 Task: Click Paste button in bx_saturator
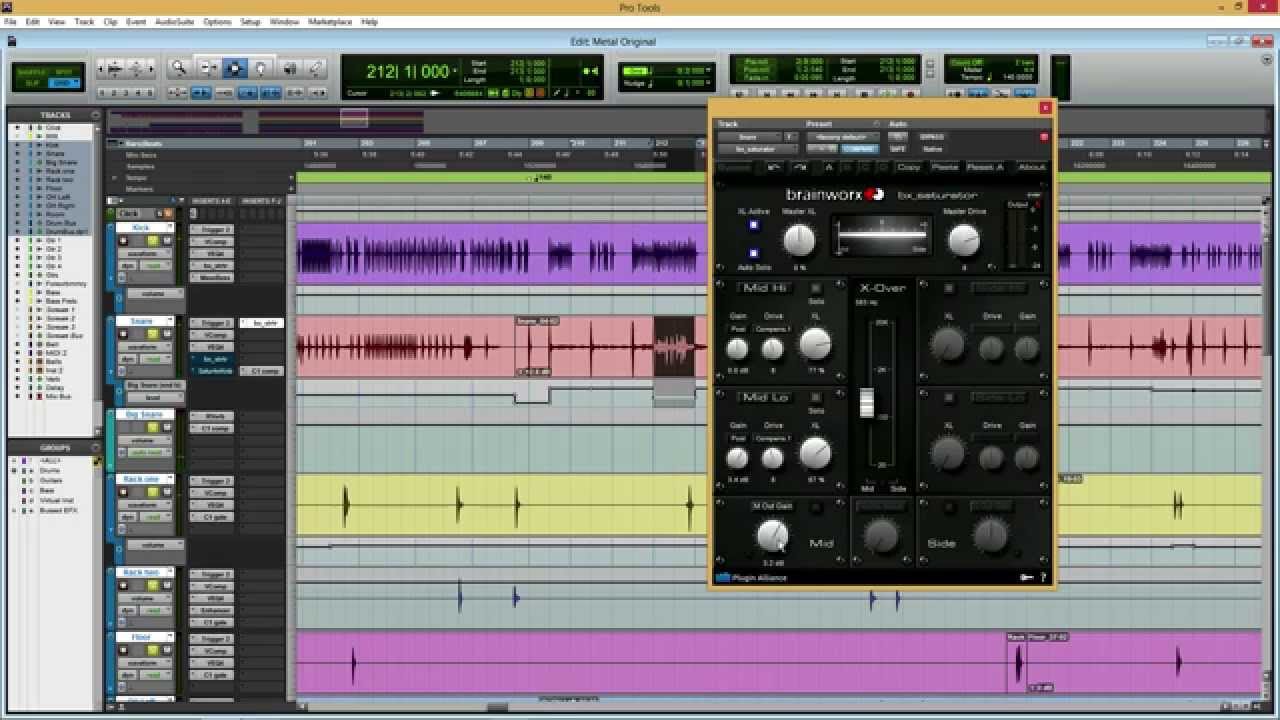click(x=944, y=167)
